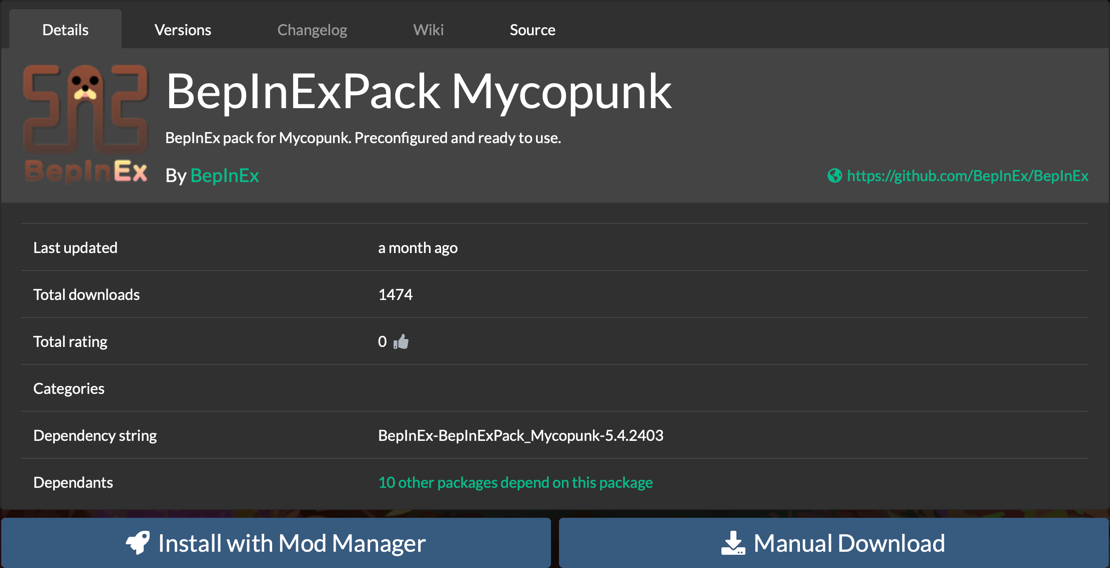Open the Wiki tab

(428, 30)
